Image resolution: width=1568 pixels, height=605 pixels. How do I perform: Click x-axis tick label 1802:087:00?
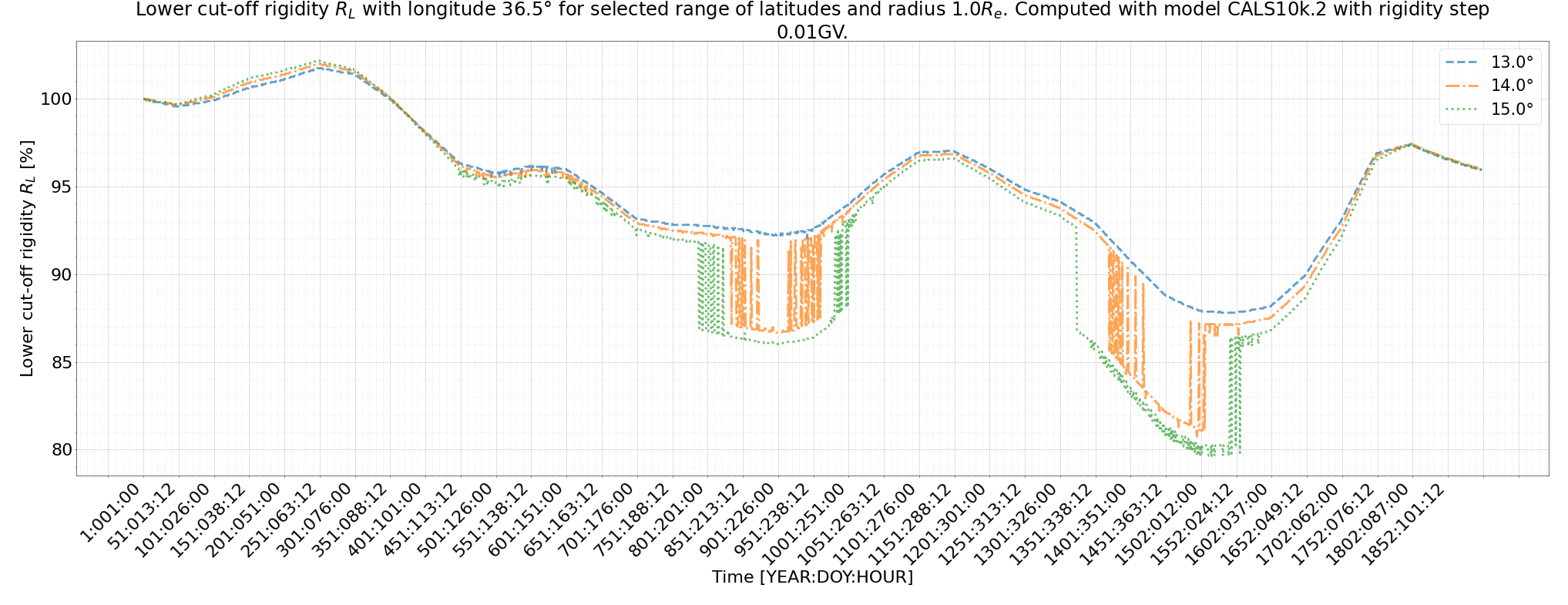[x=1369, y=526]
